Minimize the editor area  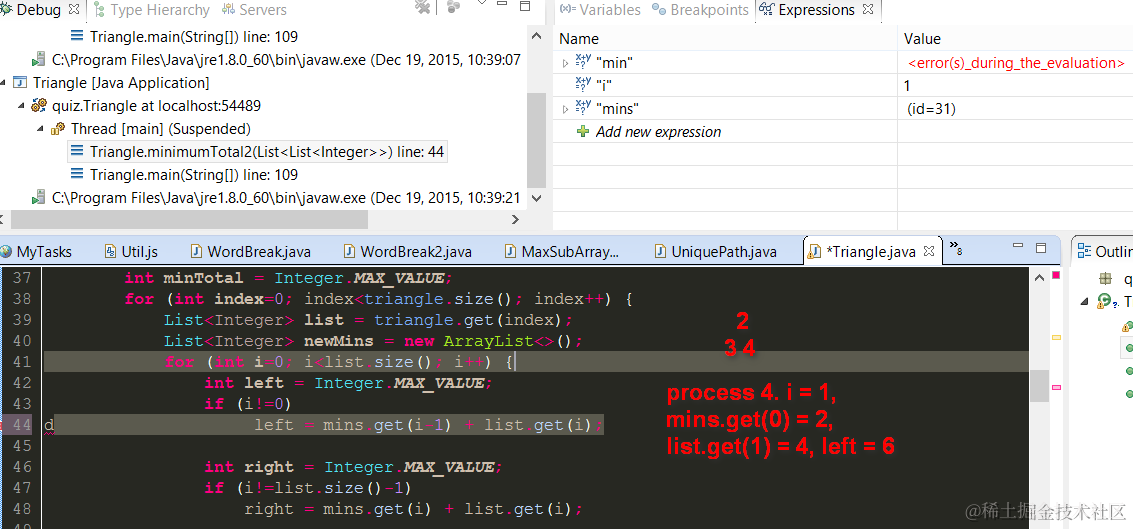pyautogui.click(x=1017, y=247)
